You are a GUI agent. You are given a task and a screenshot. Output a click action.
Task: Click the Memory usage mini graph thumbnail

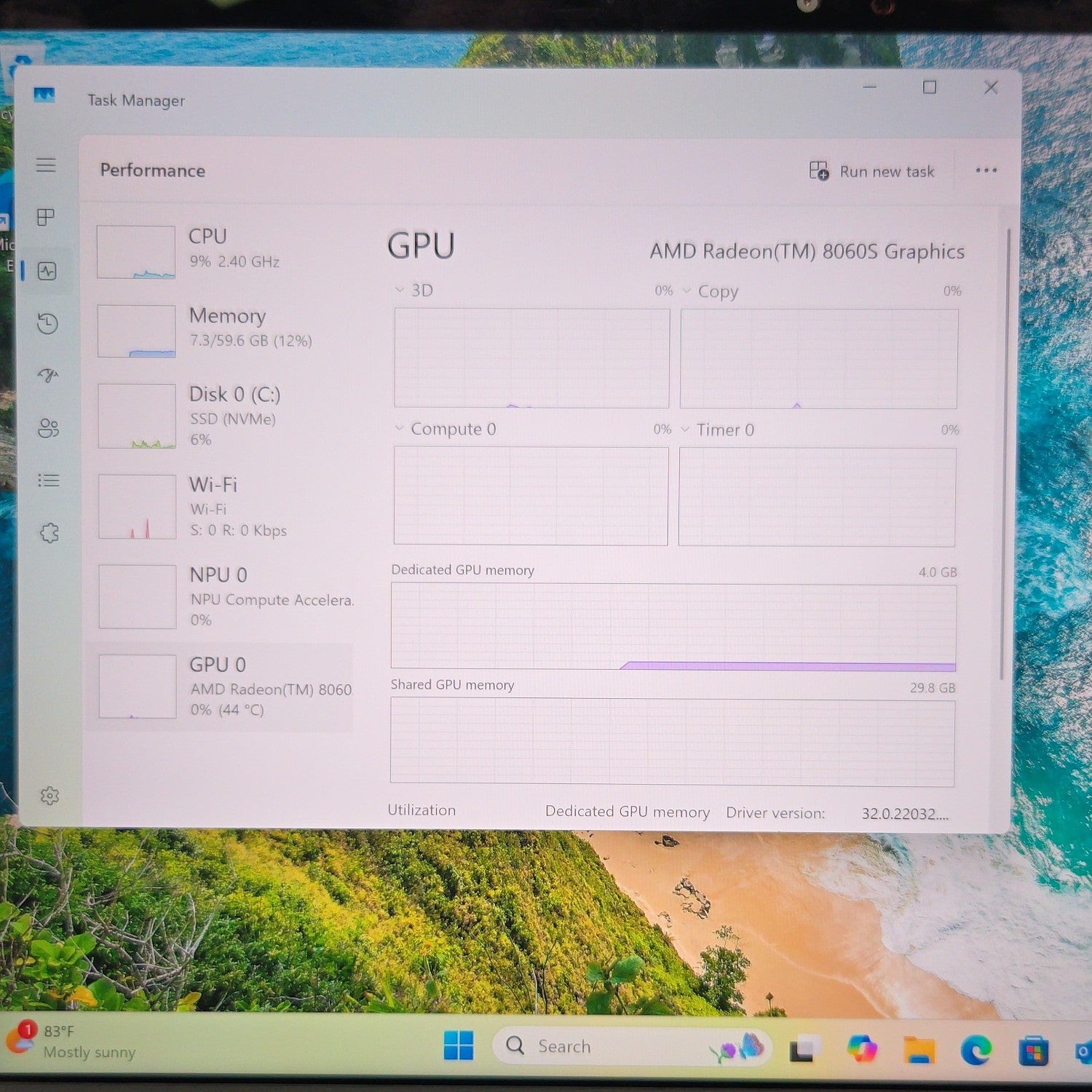coord(137,331)
